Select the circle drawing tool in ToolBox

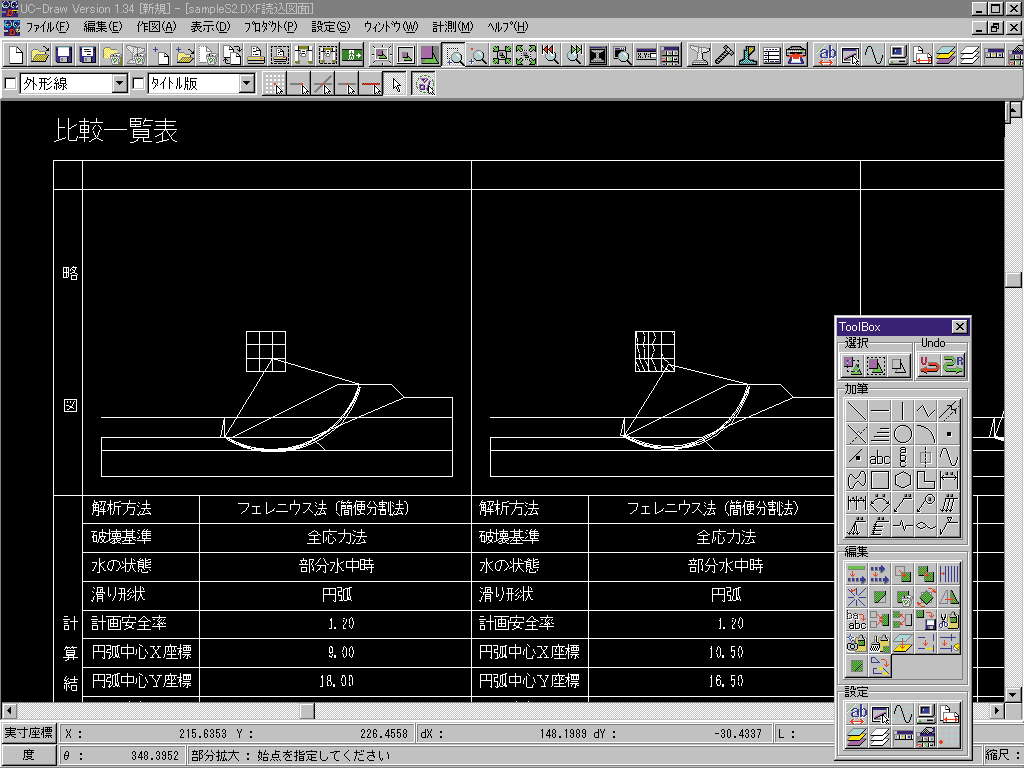(902, 433)
